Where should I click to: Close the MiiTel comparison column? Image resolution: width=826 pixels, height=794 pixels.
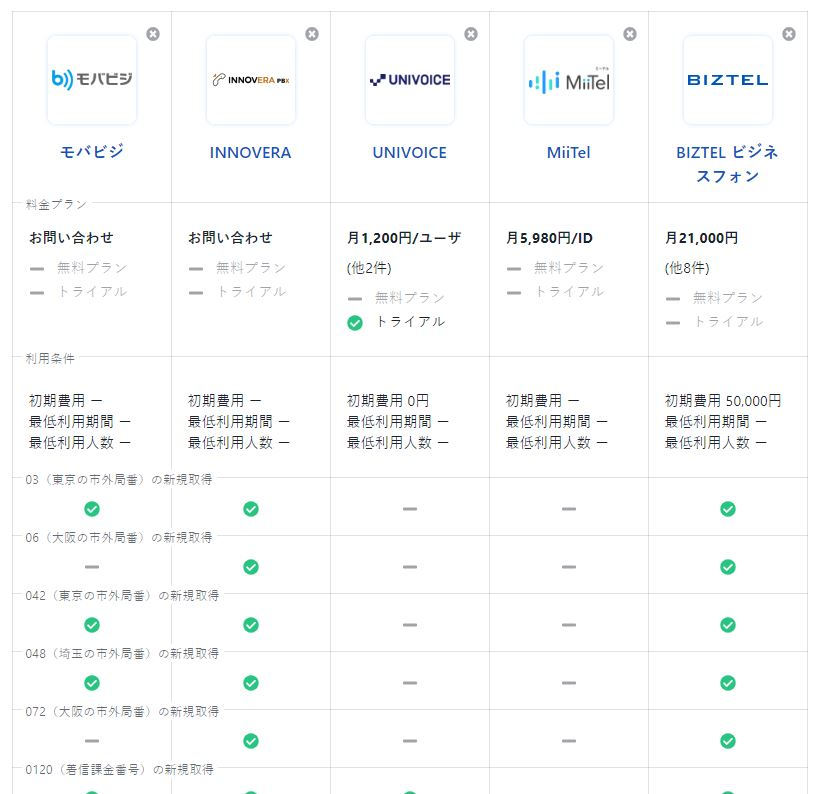630,34
